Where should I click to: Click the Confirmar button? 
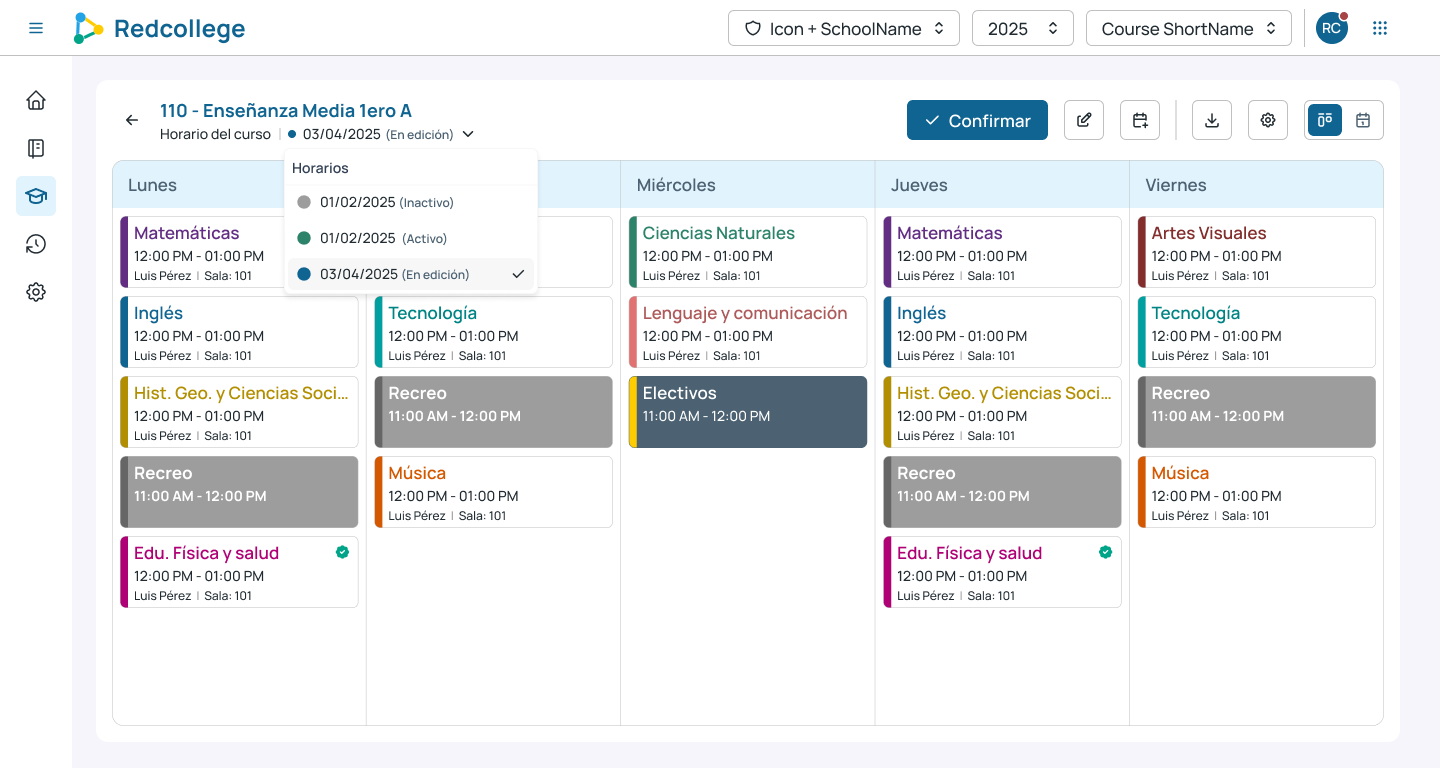tap(977, 120)
